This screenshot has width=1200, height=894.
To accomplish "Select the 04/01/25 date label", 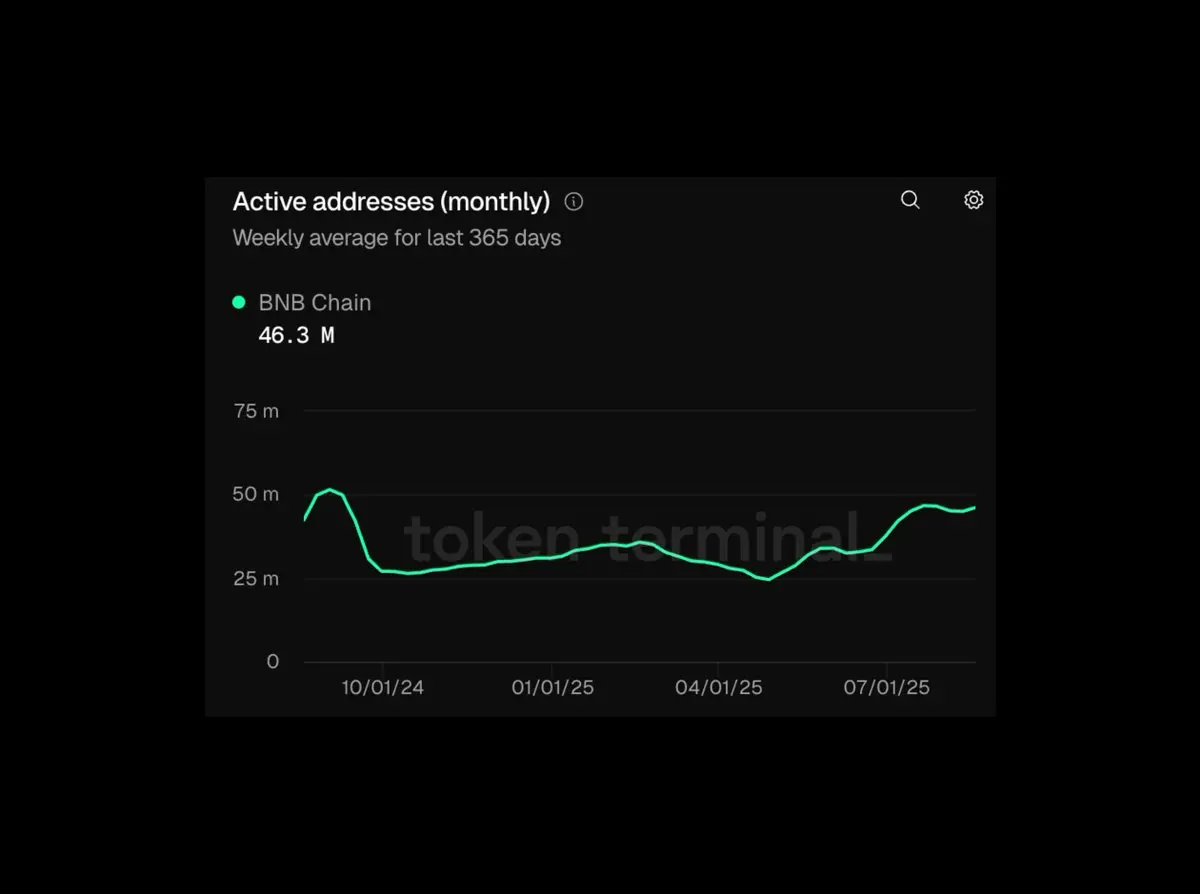I will [x=719, y=688].
